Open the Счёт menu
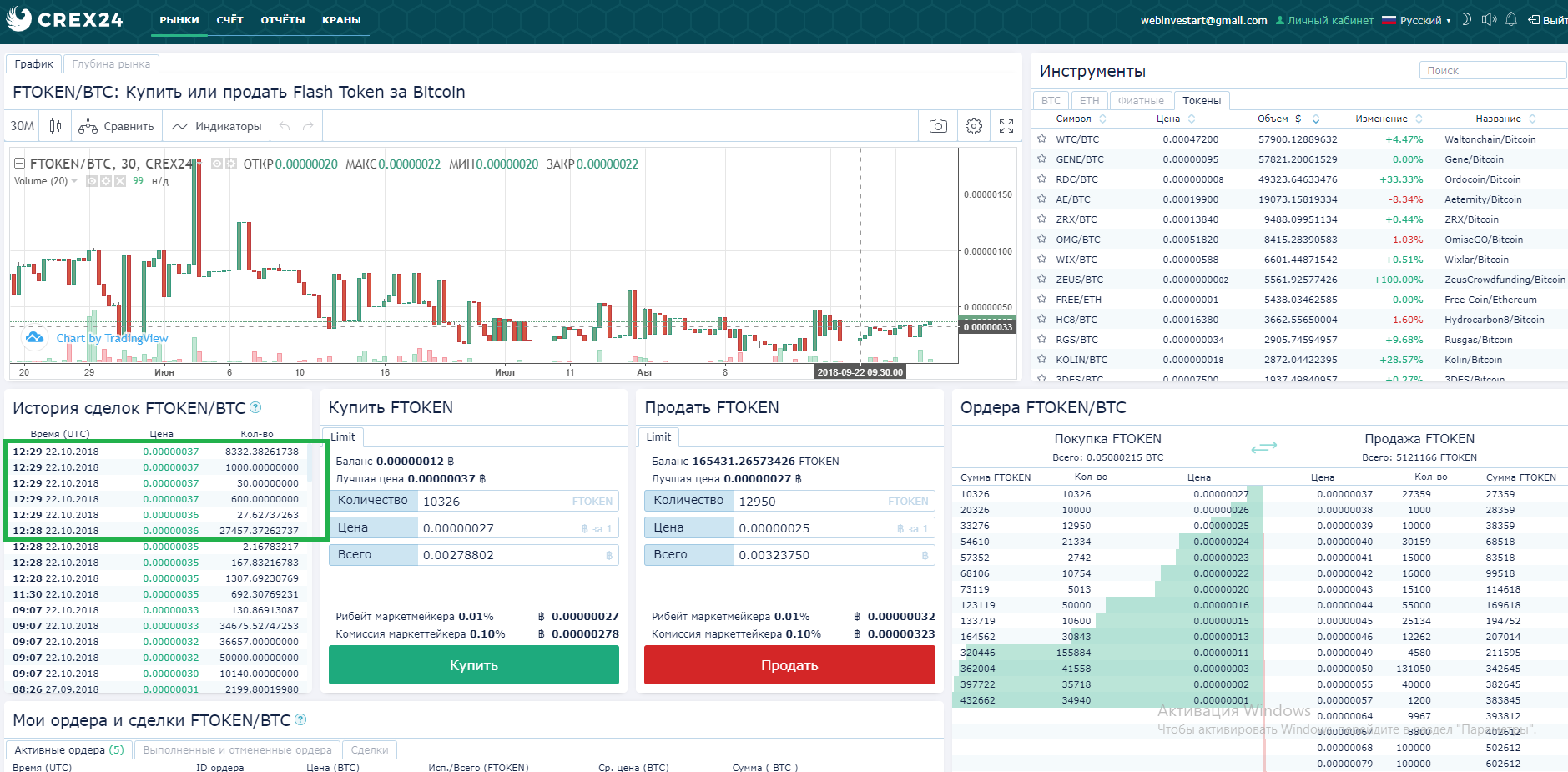Viewport: 1568px width, 772px height. tap(229, 19)
